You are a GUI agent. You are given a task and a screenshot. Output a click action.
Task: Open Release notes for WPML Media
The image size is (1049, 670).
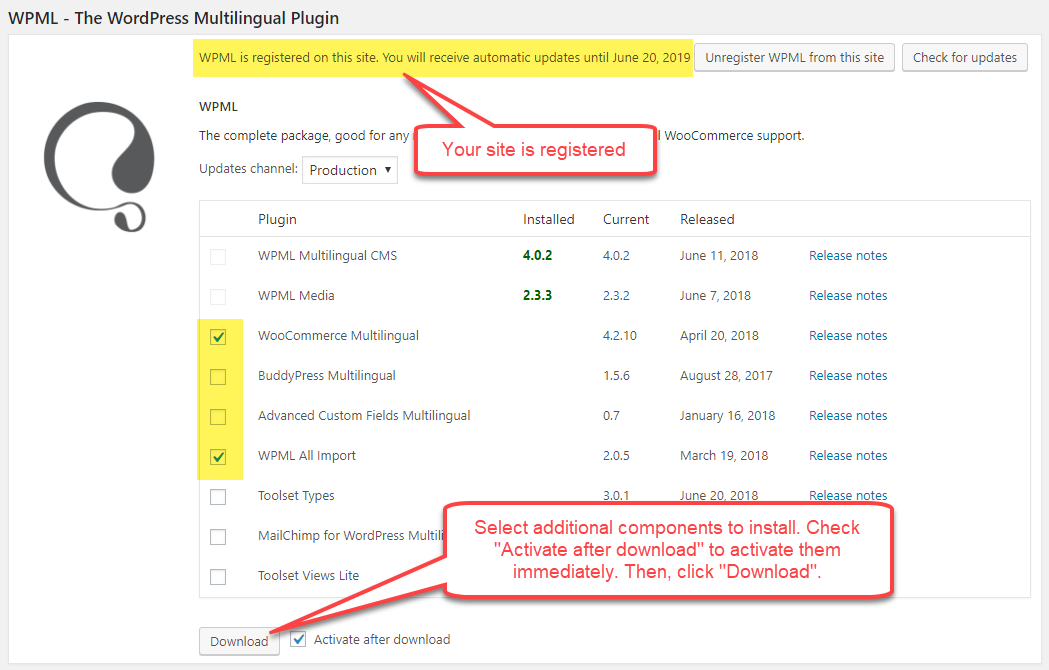click(x=848, y=296)
